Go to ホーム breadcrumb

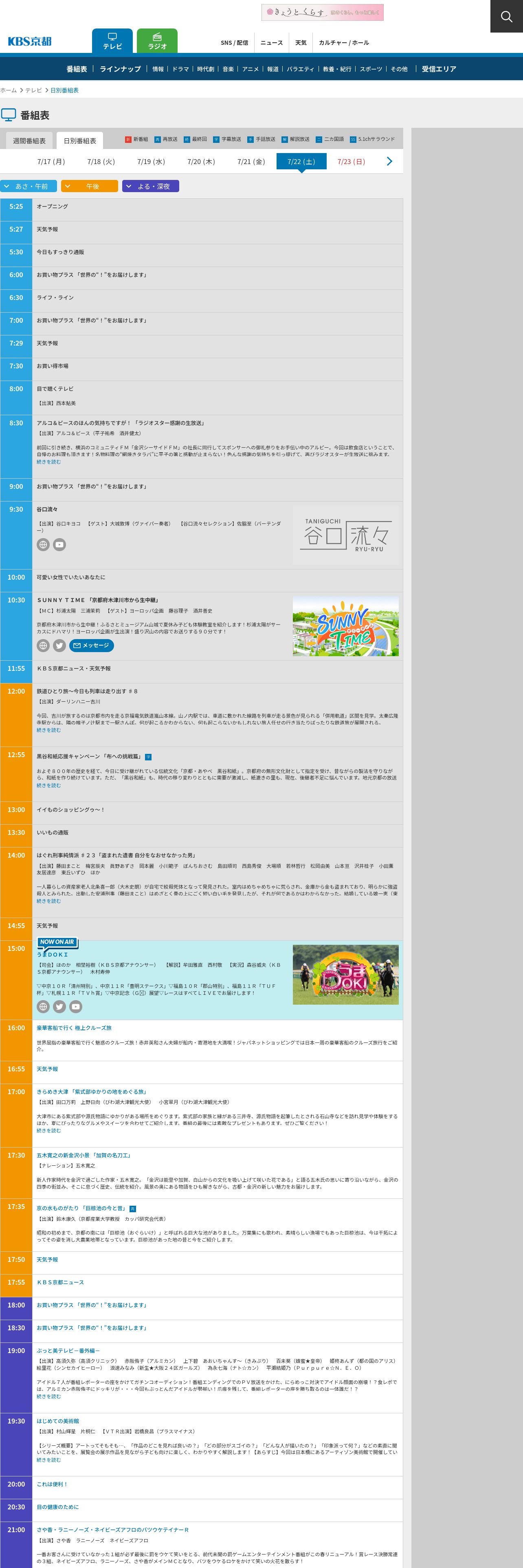coord(9,90)
